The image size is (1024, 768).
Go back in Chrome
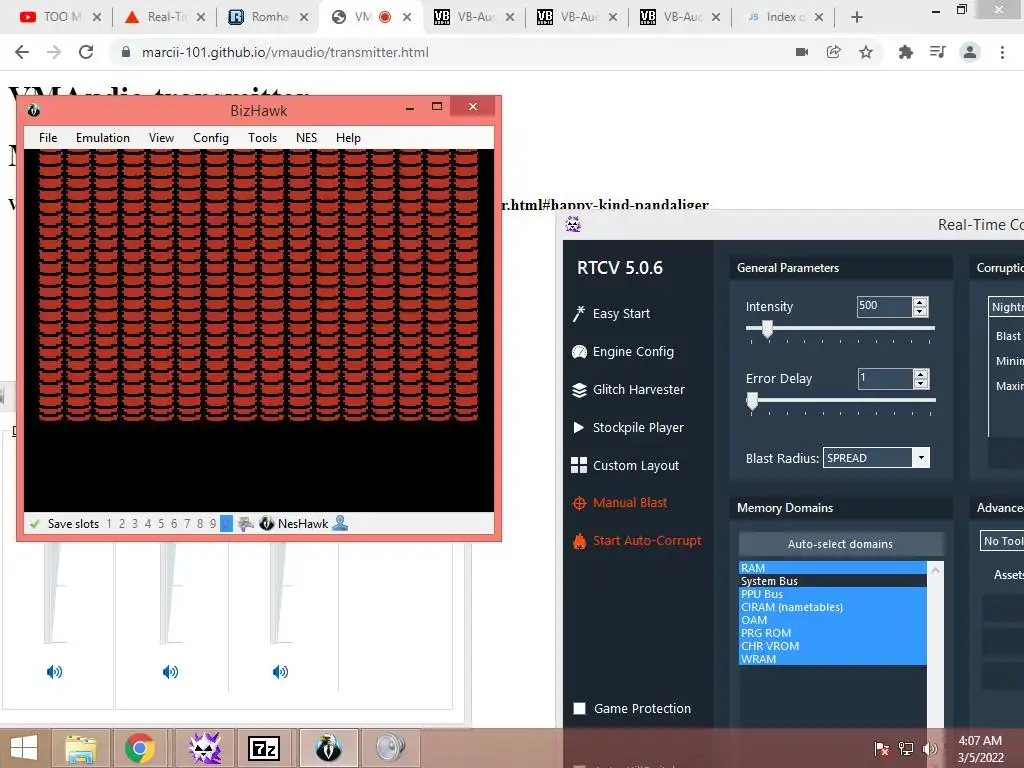[22, 52]
